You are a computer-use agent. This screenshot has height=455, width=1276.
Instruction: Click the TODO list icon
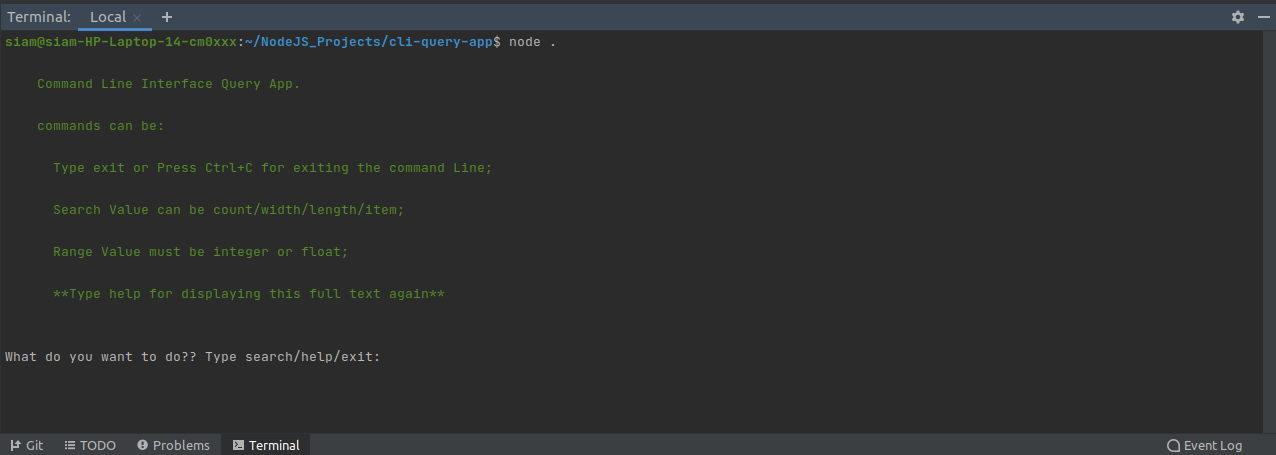pos(70,445)
